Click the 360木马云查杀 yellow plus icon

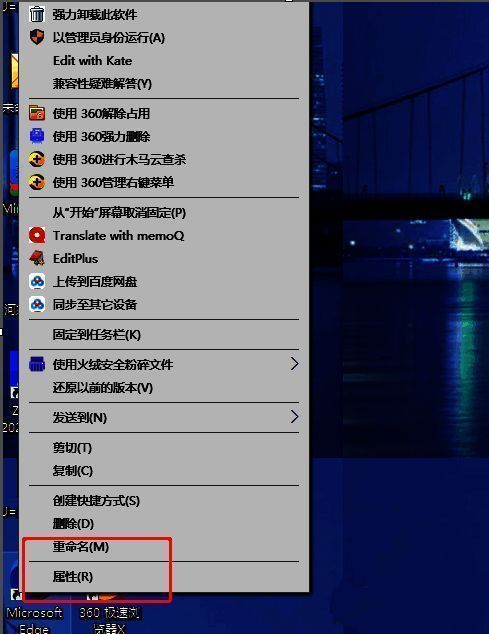pos(37,159)
